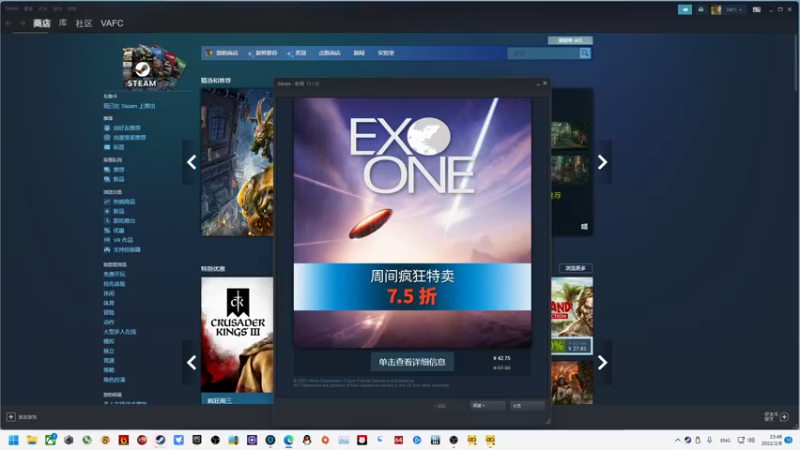This screenshot has width=800, height=450.
Task: Click the next-news button in the news dialog footer
Action: [488, 406]
